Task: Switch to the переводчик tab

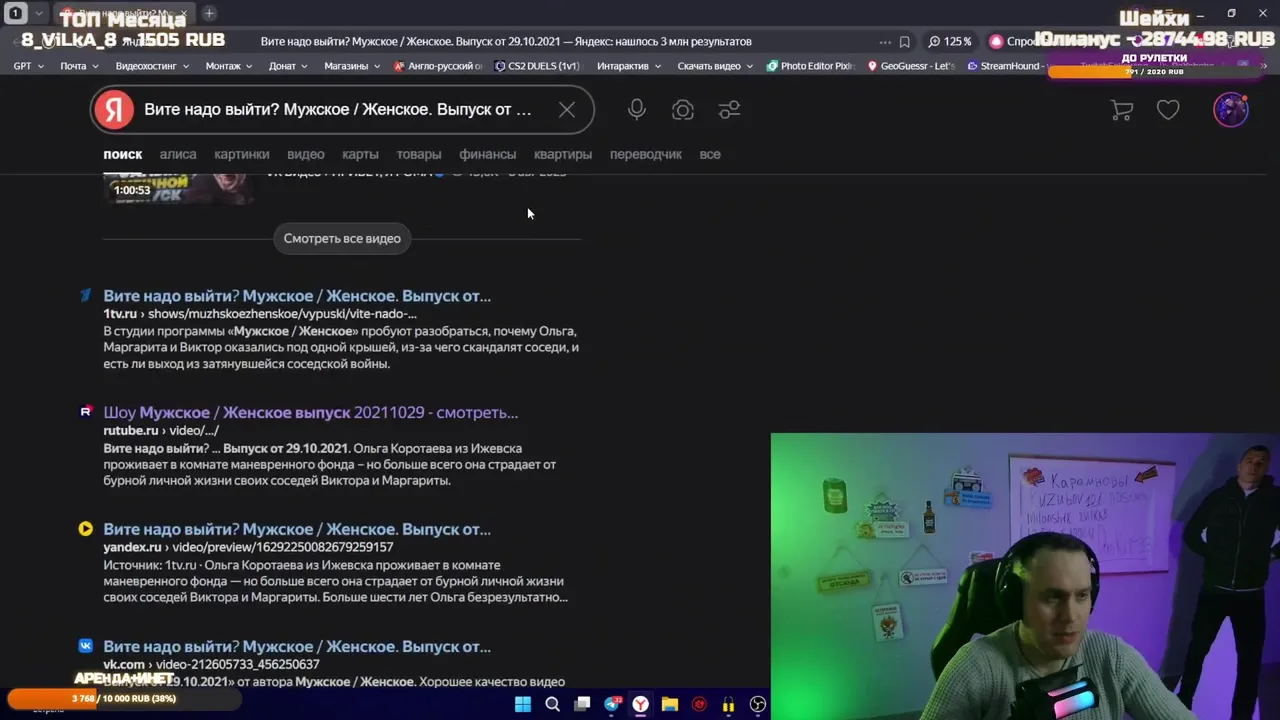Action: click(646, 154)
